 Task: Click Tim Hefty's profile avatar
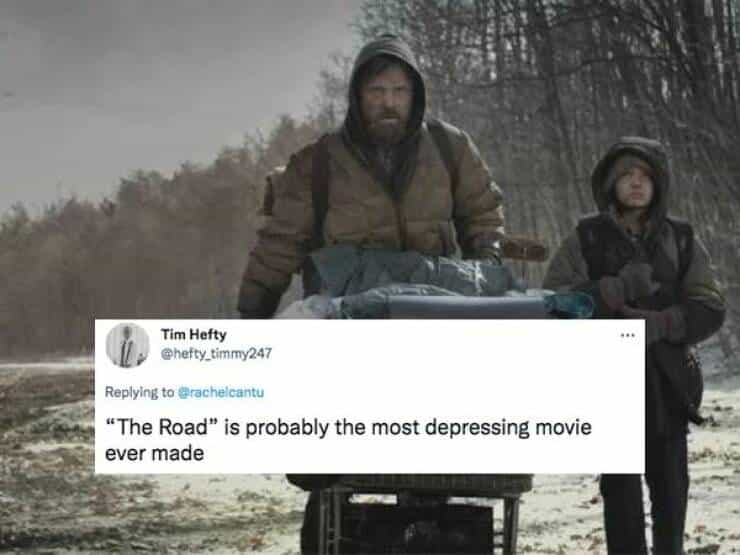(x=127, y=345)
